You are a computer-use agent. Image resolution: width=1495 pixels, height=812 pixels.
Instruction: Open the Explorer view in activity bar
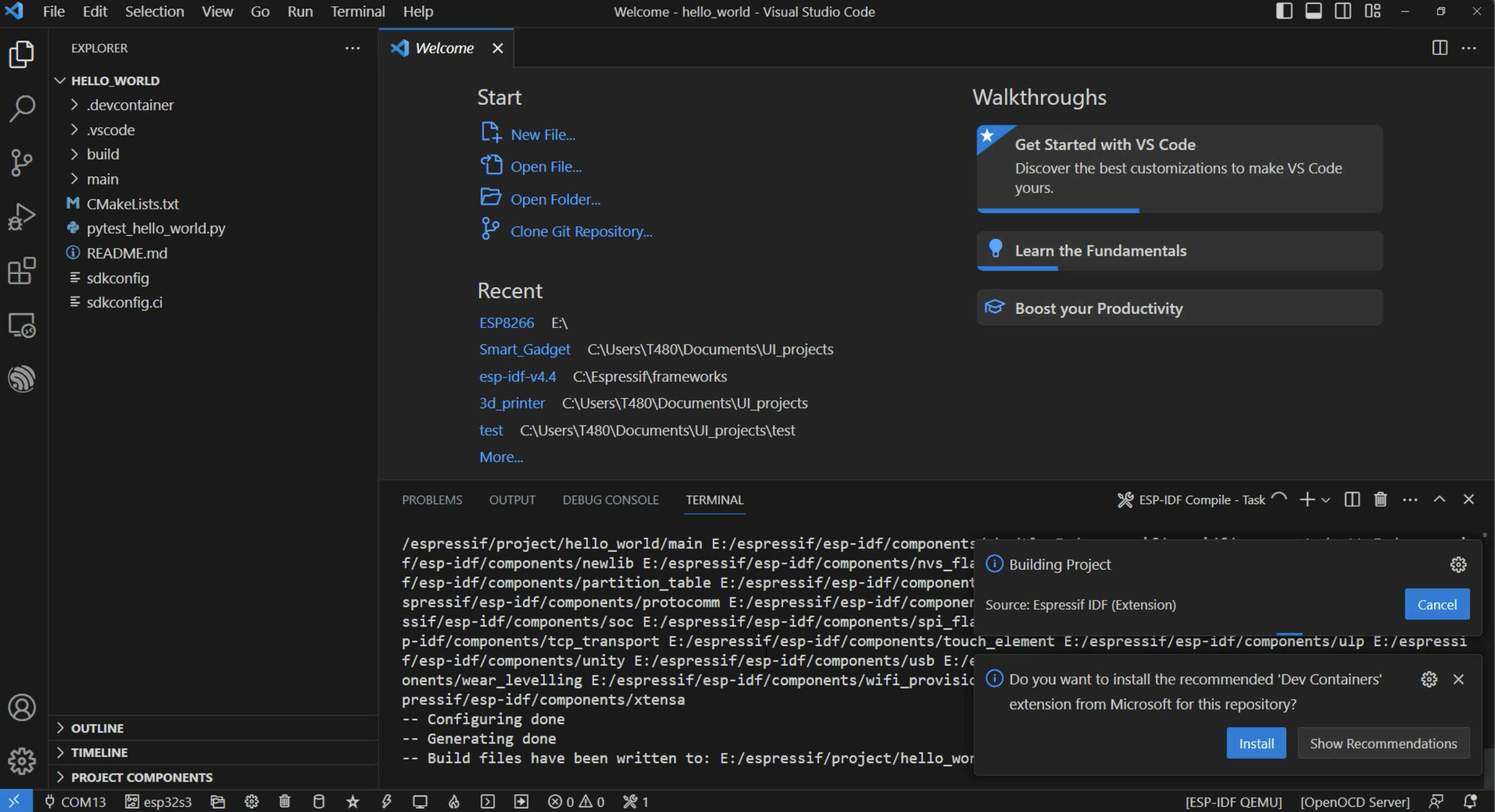22,54
